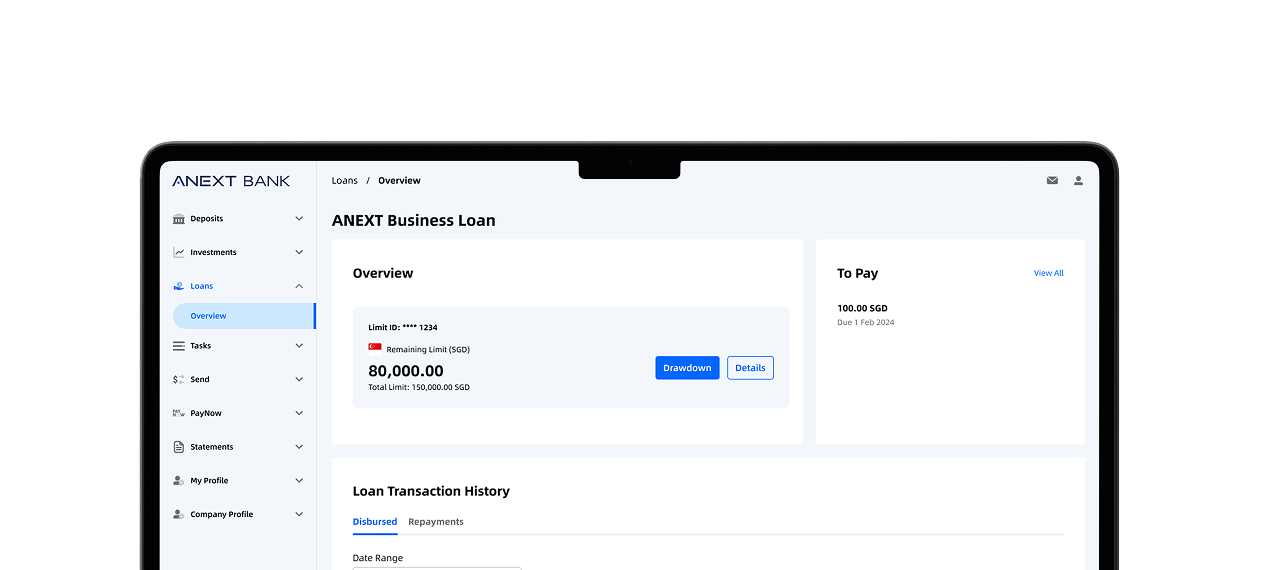Select the Disbursed tab
1280x570 pixels.
375,522
